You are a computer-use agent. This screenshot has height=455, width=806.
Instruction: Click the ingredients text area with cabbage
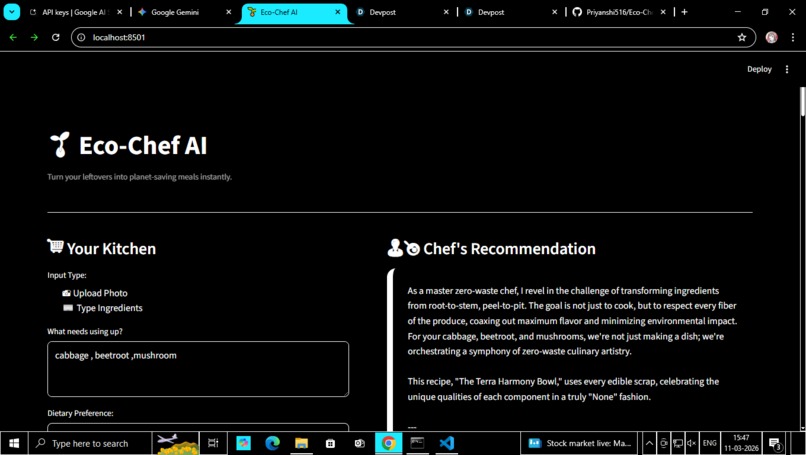point(198,369)
